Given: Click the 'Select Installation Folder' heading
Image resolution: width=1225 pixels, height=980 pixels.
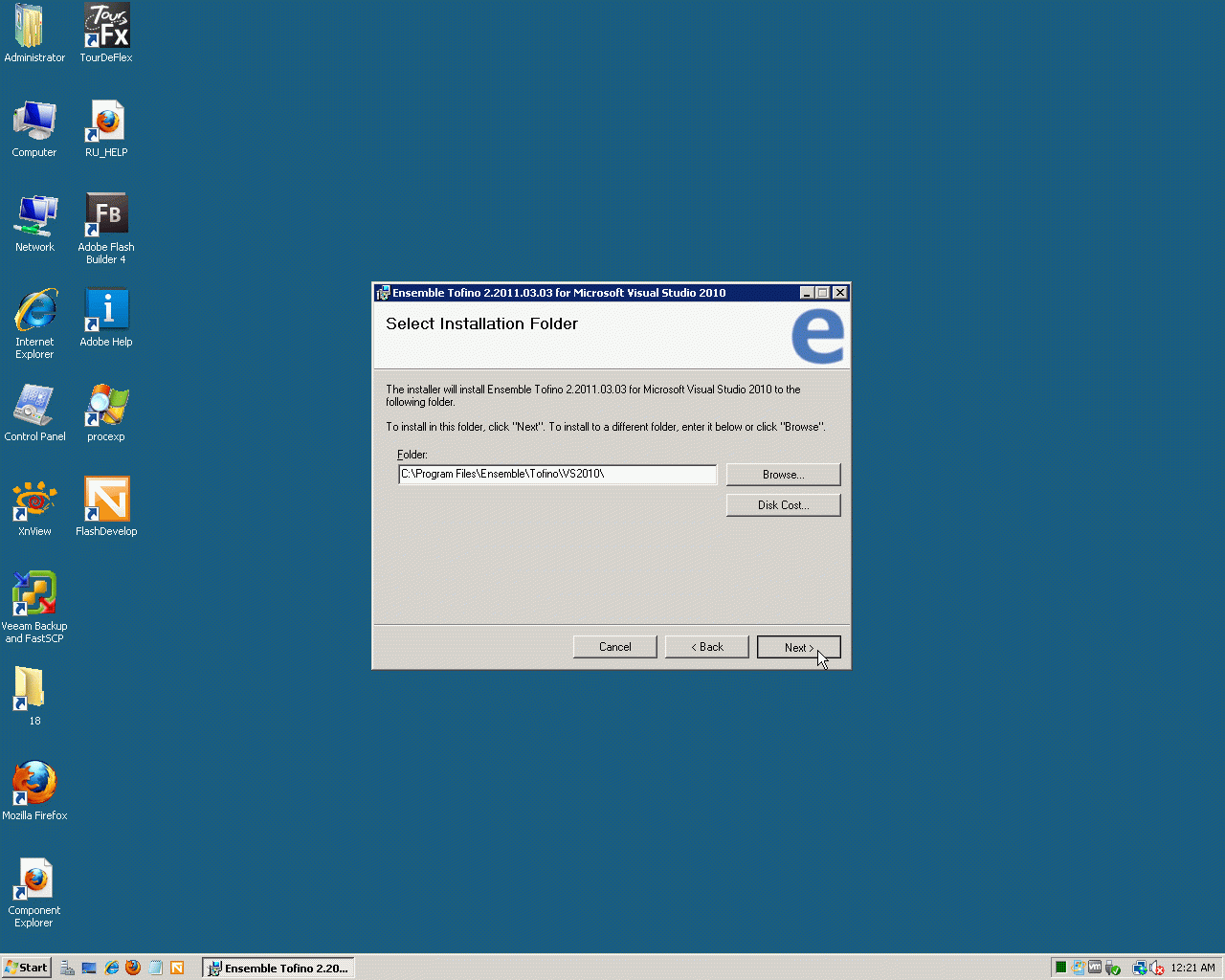Looking at the screenshot, I should 481,323.
